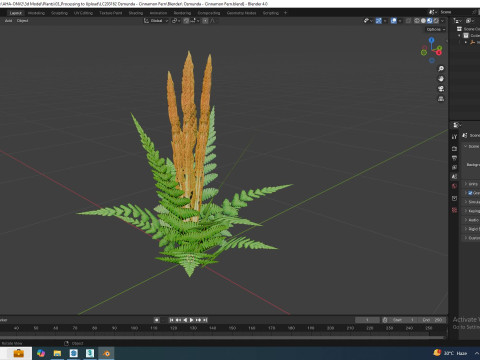
Task: Open the Copilot taskbar icon
Action: pos(41,353)
